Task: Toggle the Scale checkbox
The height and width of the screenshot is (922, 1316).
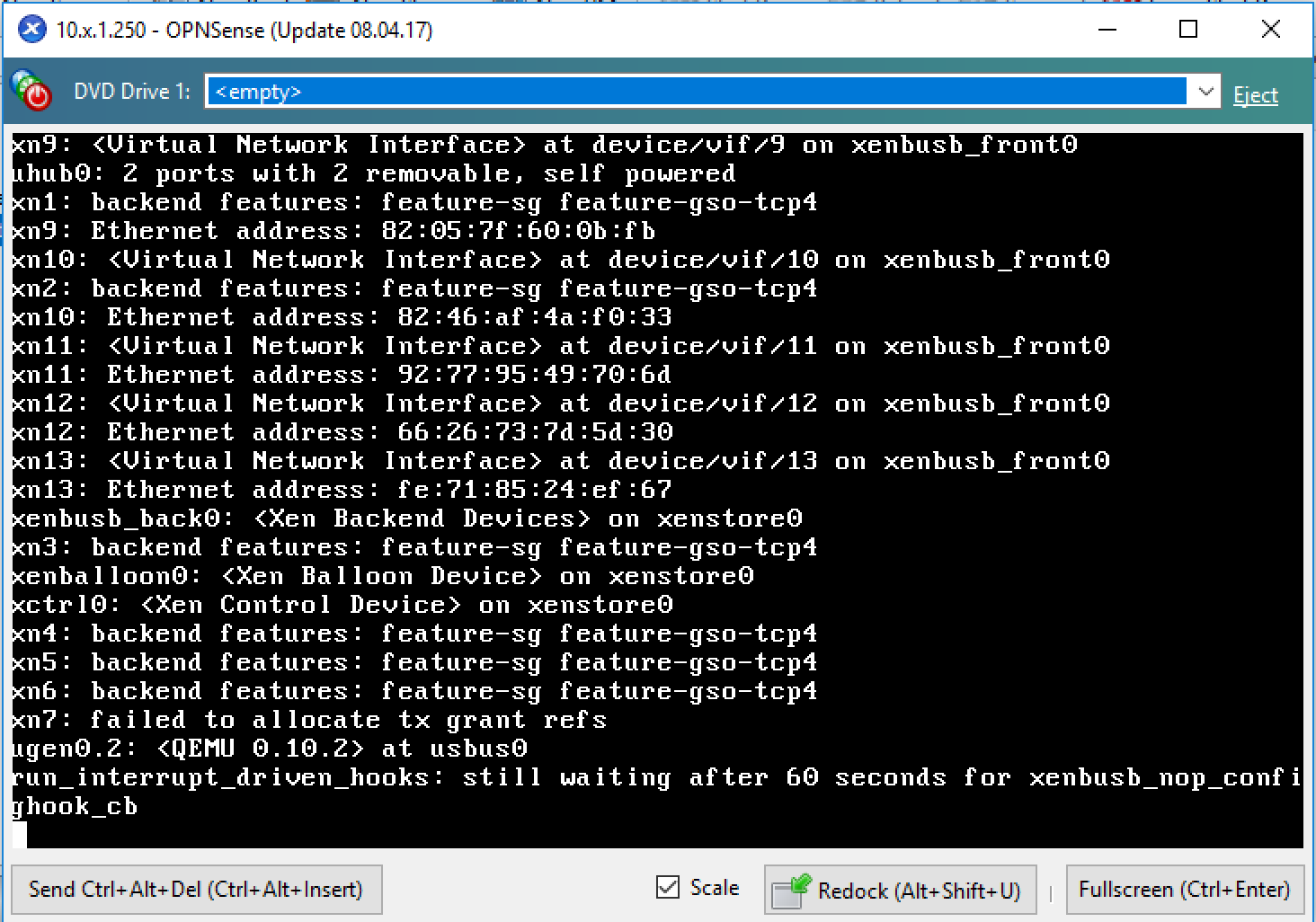Action: pos(668,888)
